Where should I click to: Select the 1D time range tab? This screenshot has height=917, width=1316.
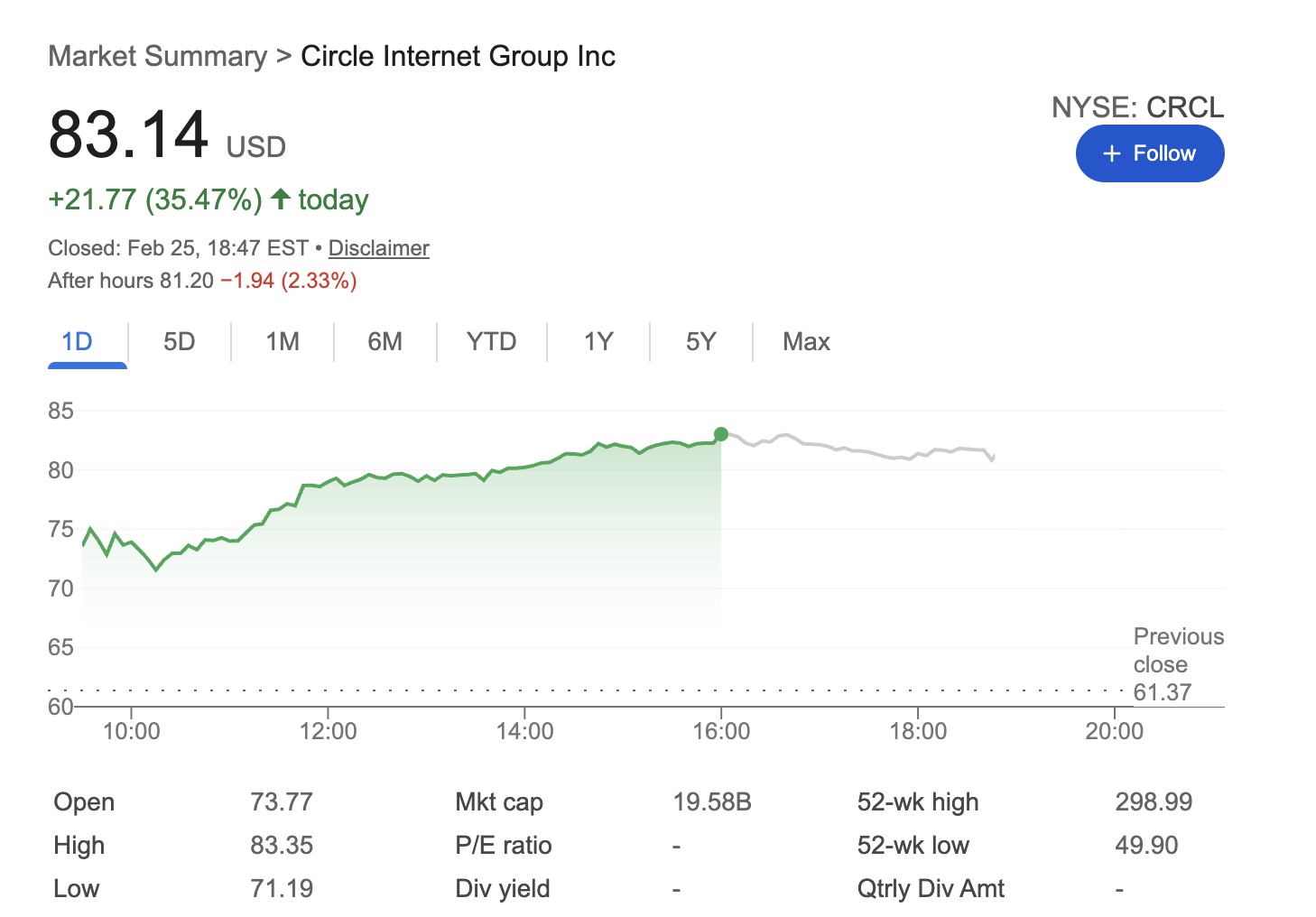click(78, 342)
